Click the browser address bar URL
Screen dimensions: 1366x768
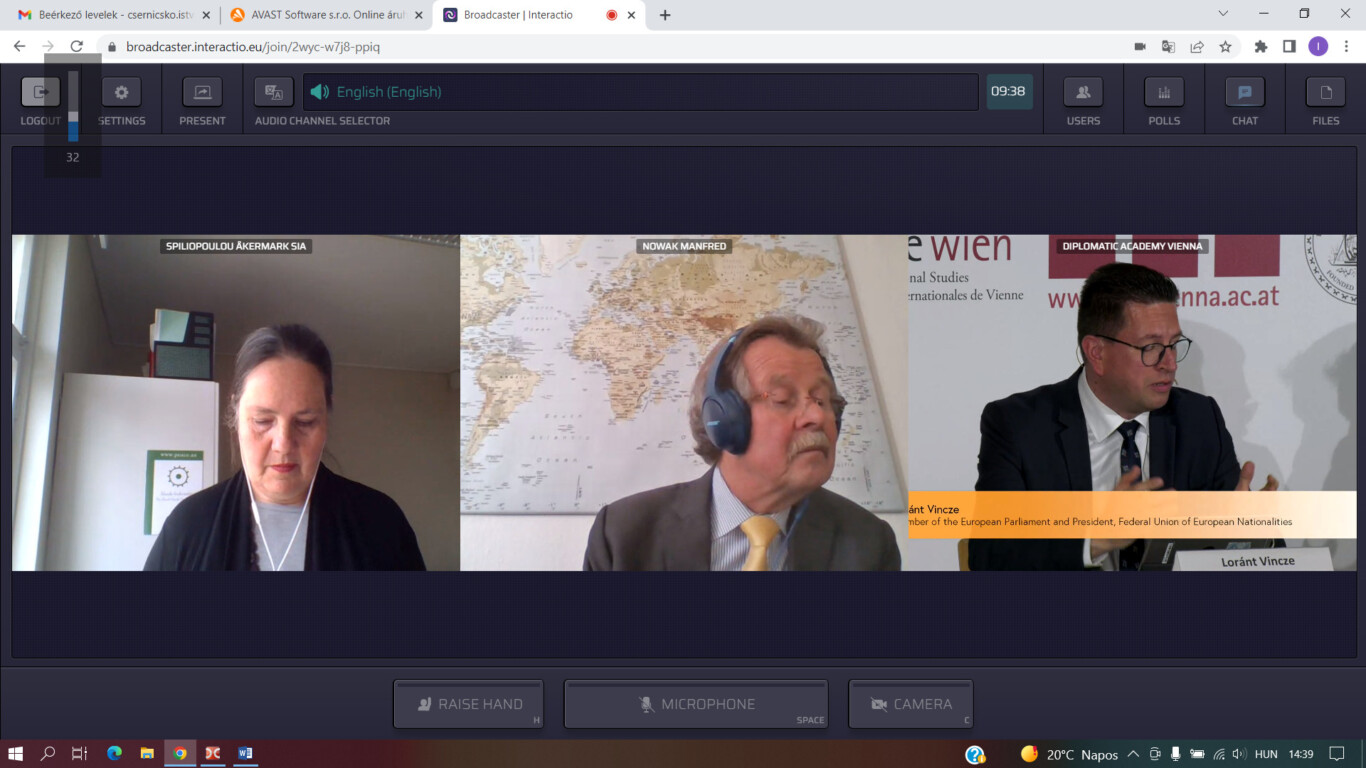(253, 47)
